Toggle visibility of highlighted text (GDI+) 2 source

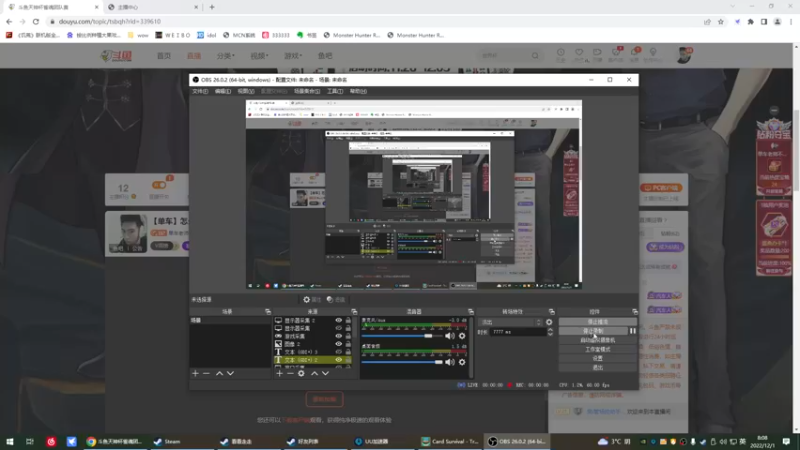click(338, 360)
